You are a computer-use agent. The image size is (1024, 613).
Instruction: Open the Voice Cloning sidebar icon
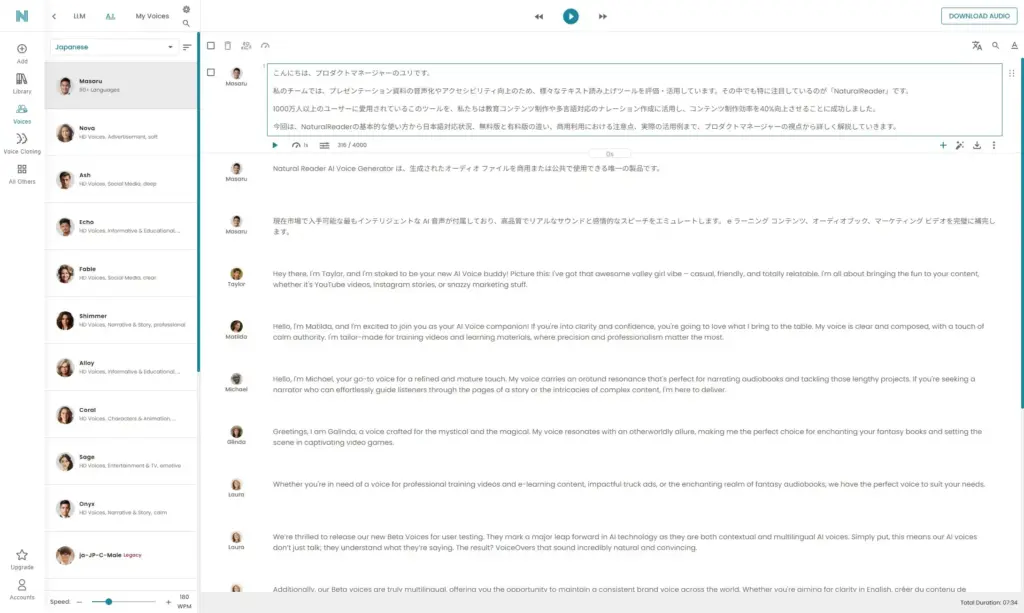point(22,139)
